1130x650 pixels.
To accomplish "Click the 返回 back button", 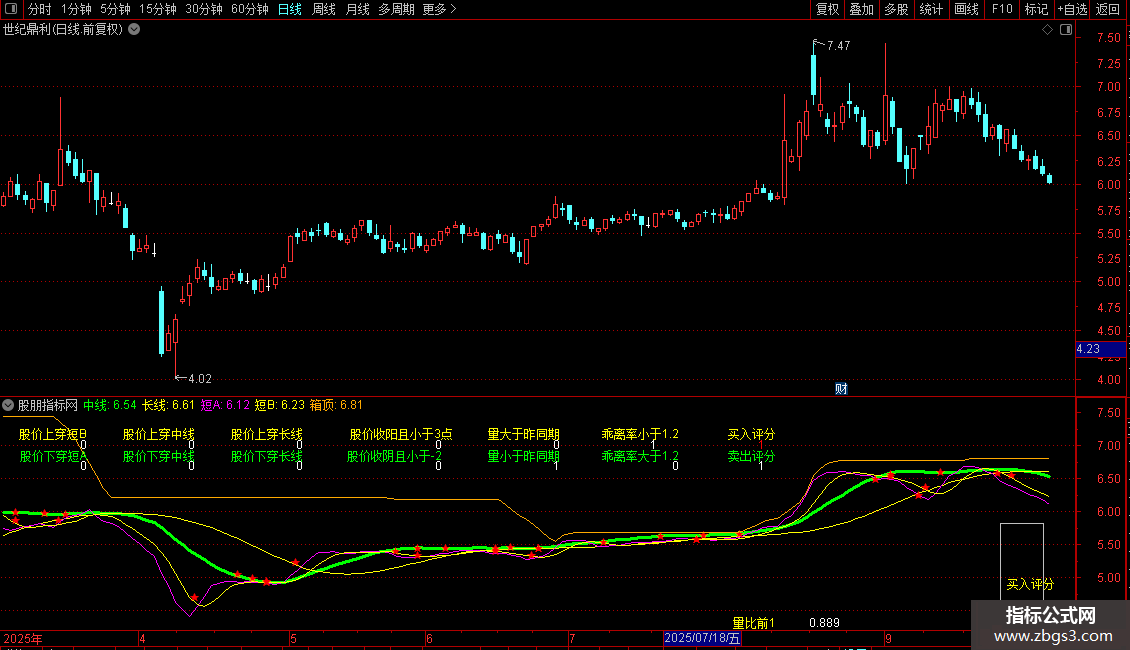I will [1108, 10].
